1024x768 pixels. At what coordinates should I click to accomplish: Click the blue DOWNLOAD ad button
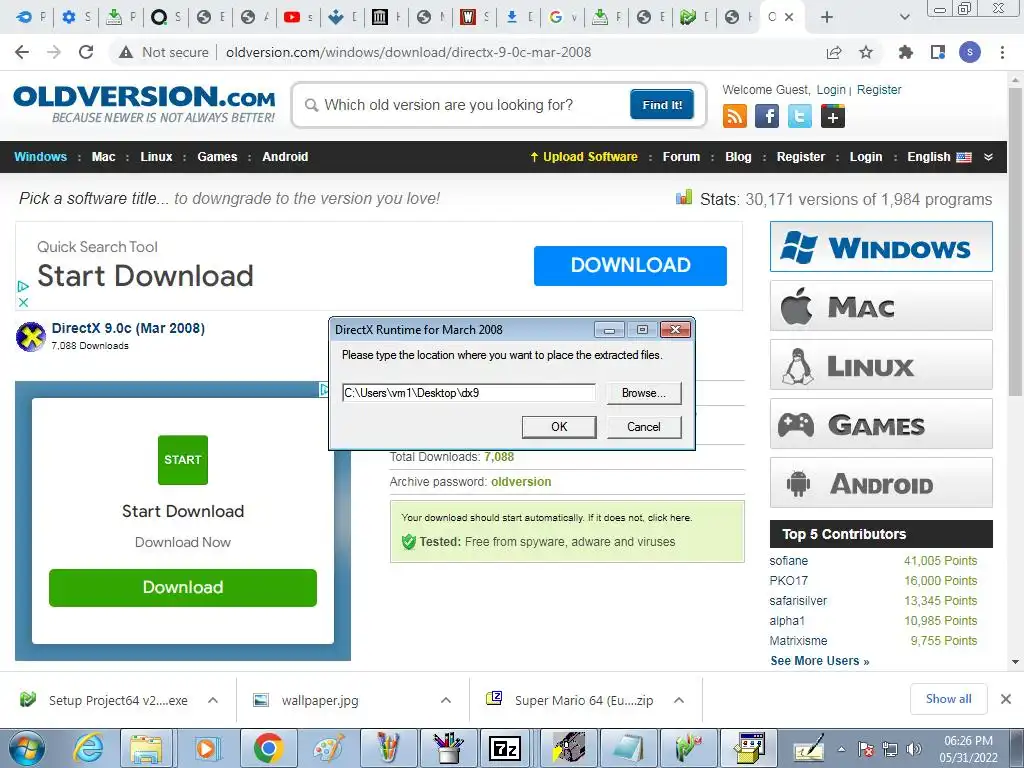(630, 265)
